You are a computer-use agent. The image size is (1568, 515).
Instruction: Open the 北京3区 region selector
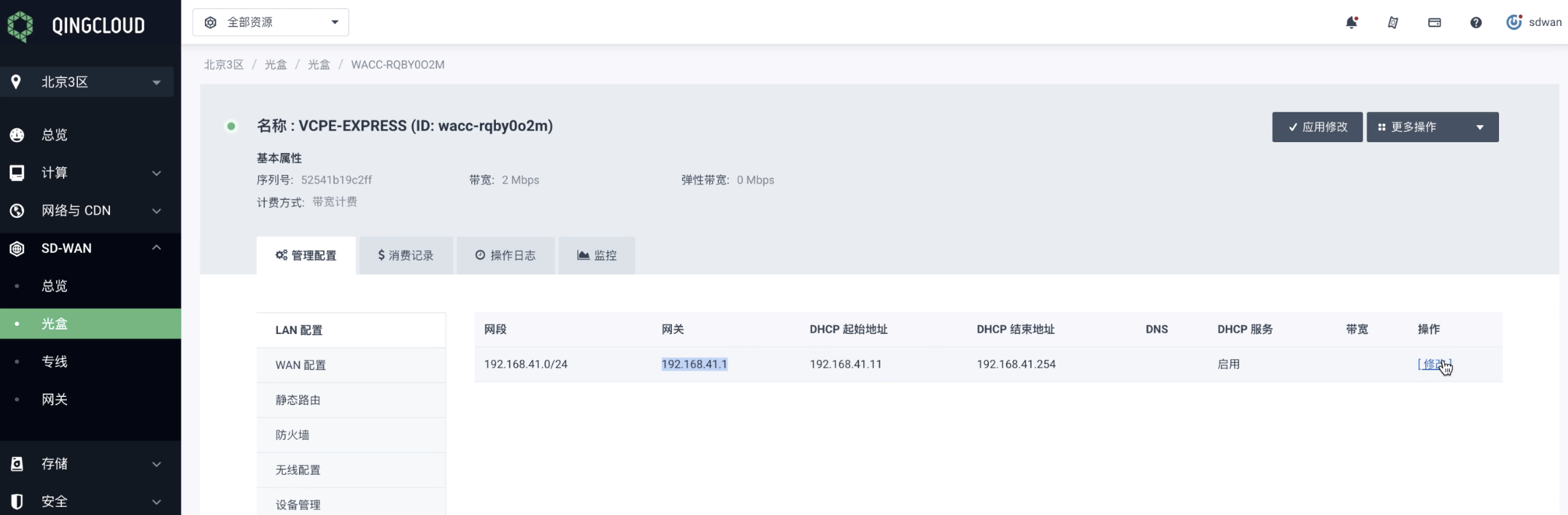click(87, 82)
